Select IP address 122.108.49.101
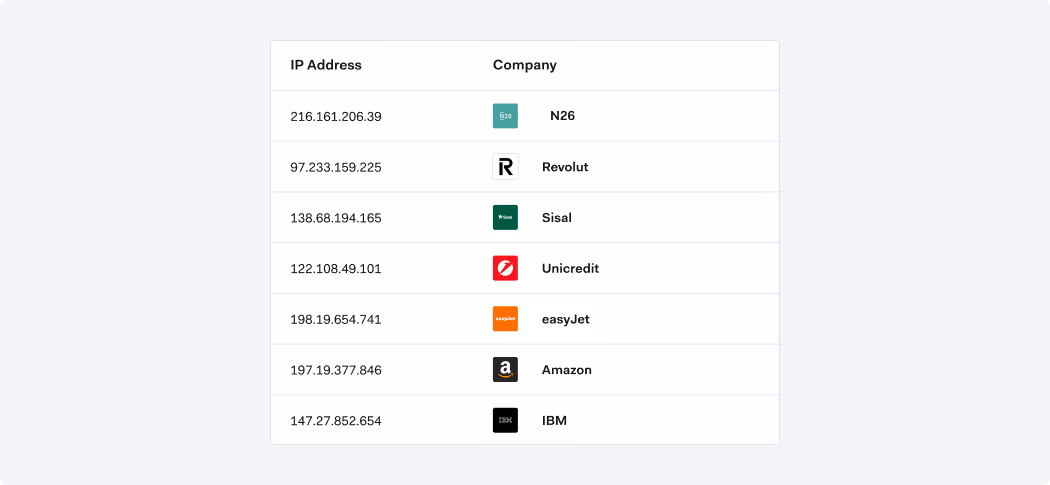 pyautogui.click(x=336, y=269)
